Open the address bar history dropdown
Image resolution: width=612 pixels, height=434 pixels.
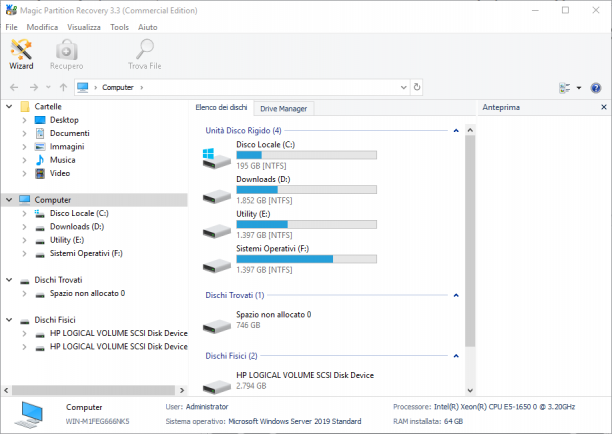click(404, 87)
